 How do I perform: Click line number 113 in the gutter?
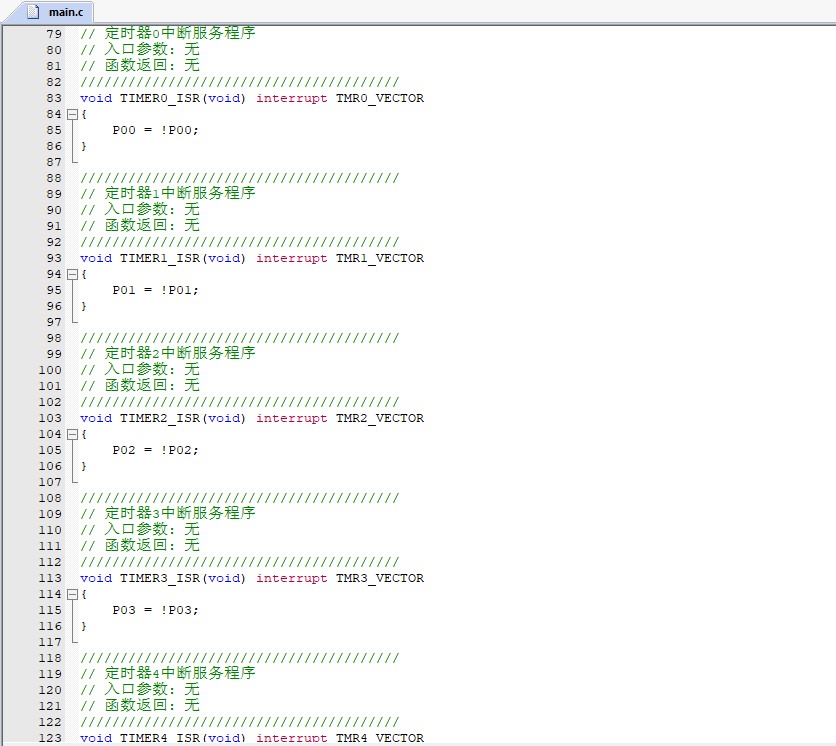click(x=49, y=578)
